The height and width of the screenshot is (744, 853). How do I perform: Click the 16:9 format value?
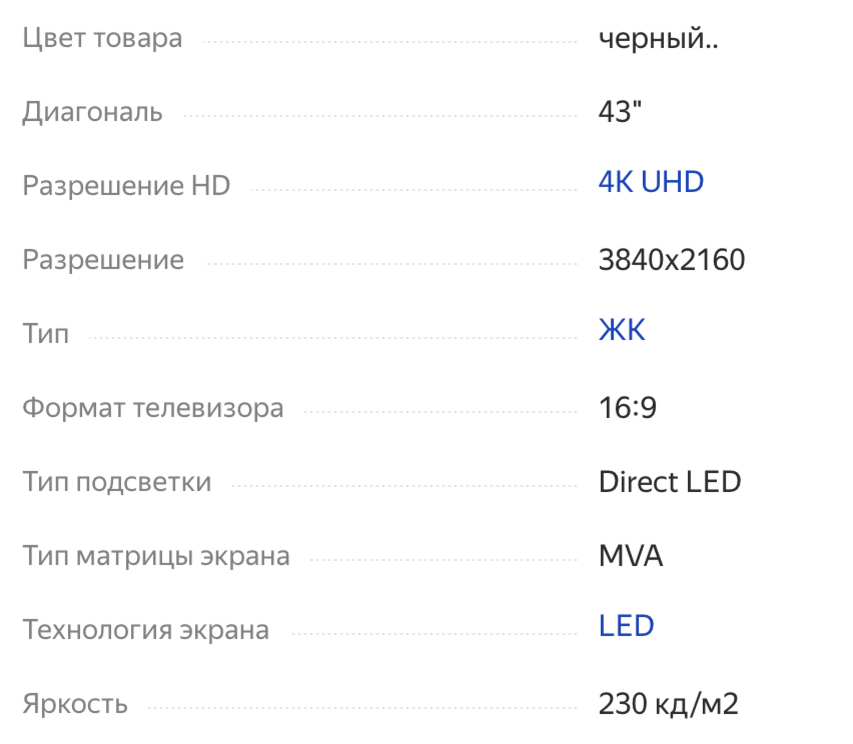click(x=627, y=407)
